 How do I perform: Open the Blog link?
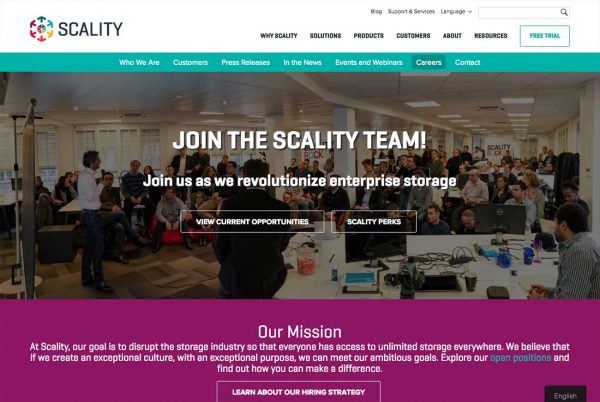[x=376, y=11]
